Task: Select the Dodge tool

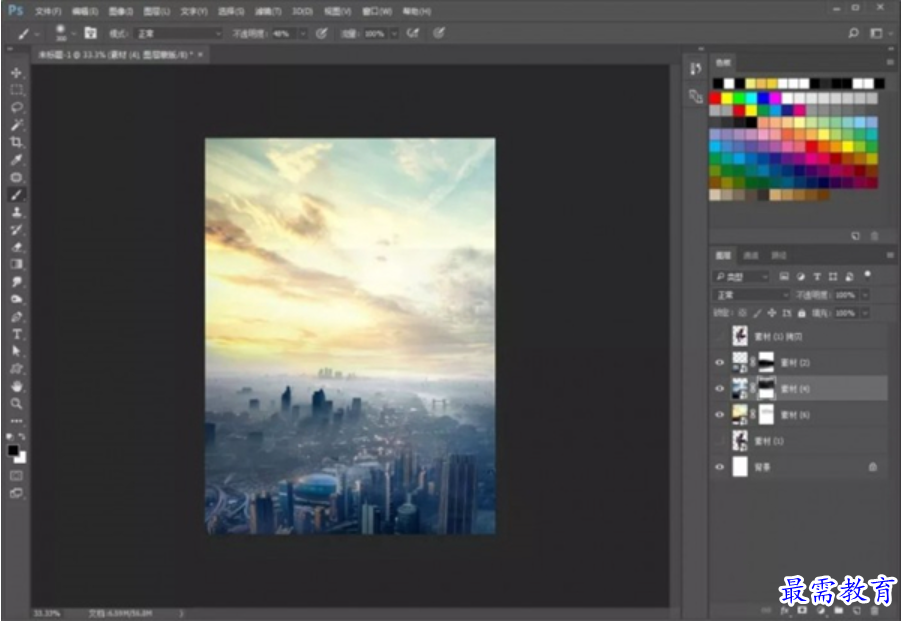Action: (x=17, y=299)
